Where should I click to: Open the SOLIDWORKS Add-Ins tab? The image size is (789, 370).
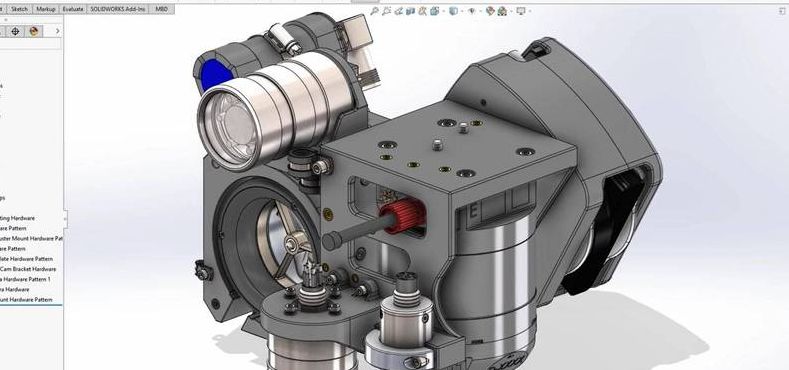point(118,9)
